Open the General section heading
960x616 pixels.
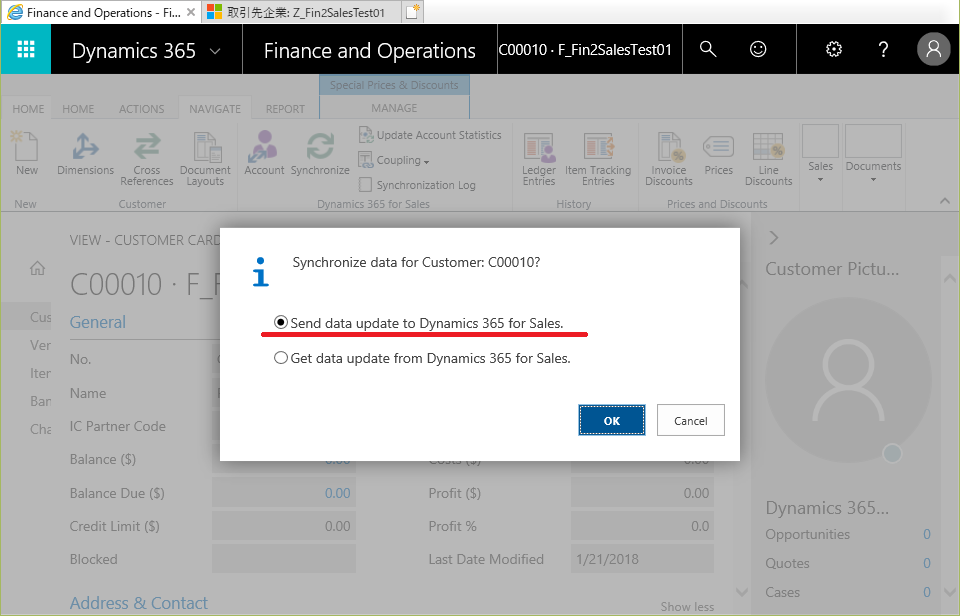click(97, 322)
